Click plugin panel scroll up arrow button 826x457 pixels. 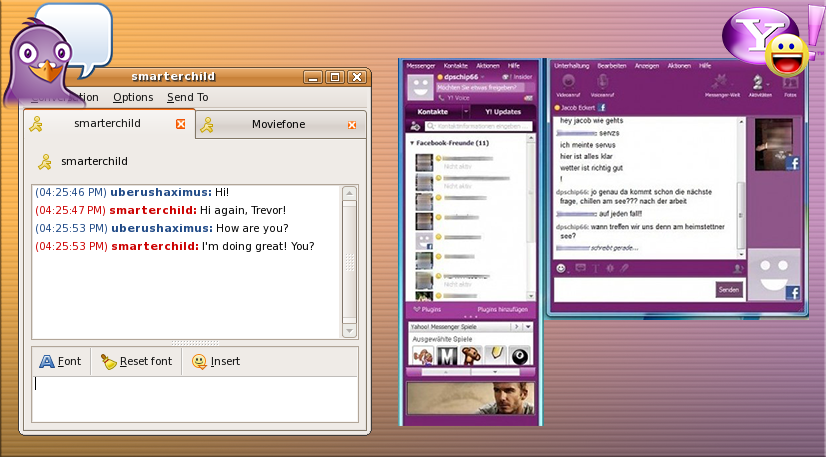point(446,372)
